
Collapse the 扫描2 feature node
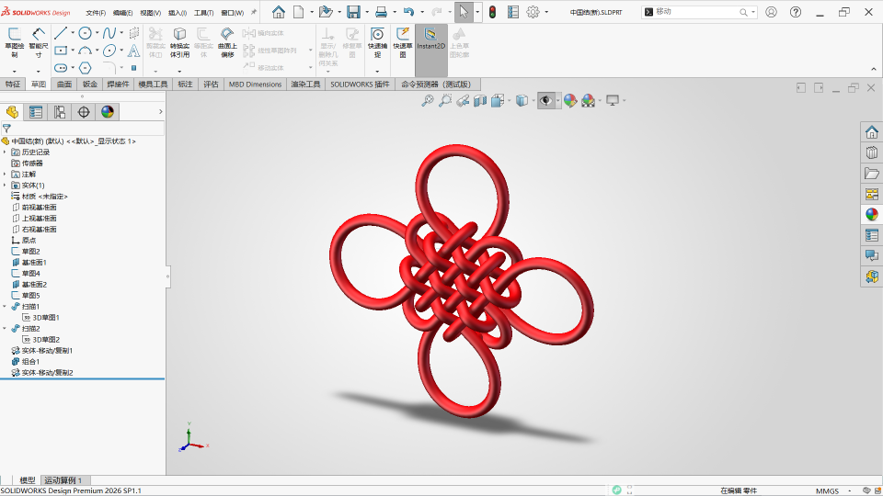(5, 328)
